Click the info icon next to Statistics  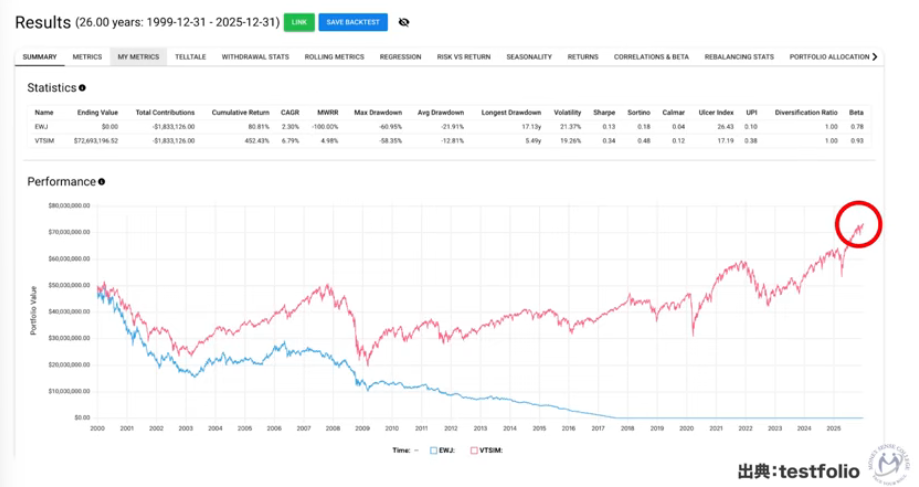point(82,88)
